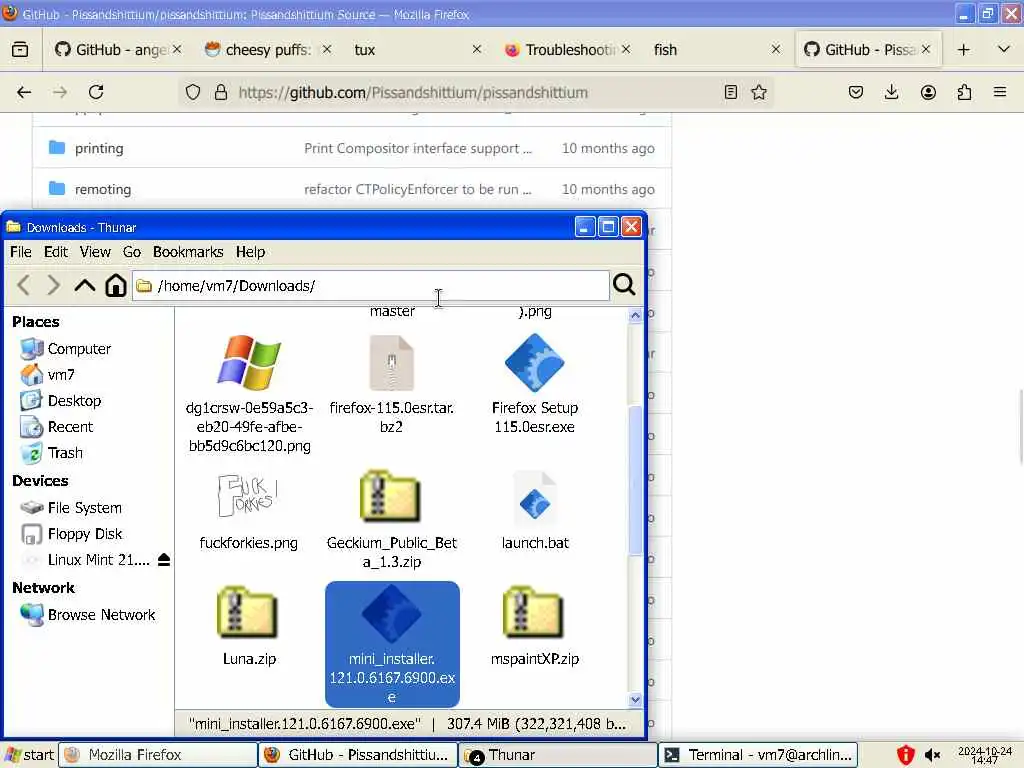Open Recent in Places sidebar

click(57, 427)
